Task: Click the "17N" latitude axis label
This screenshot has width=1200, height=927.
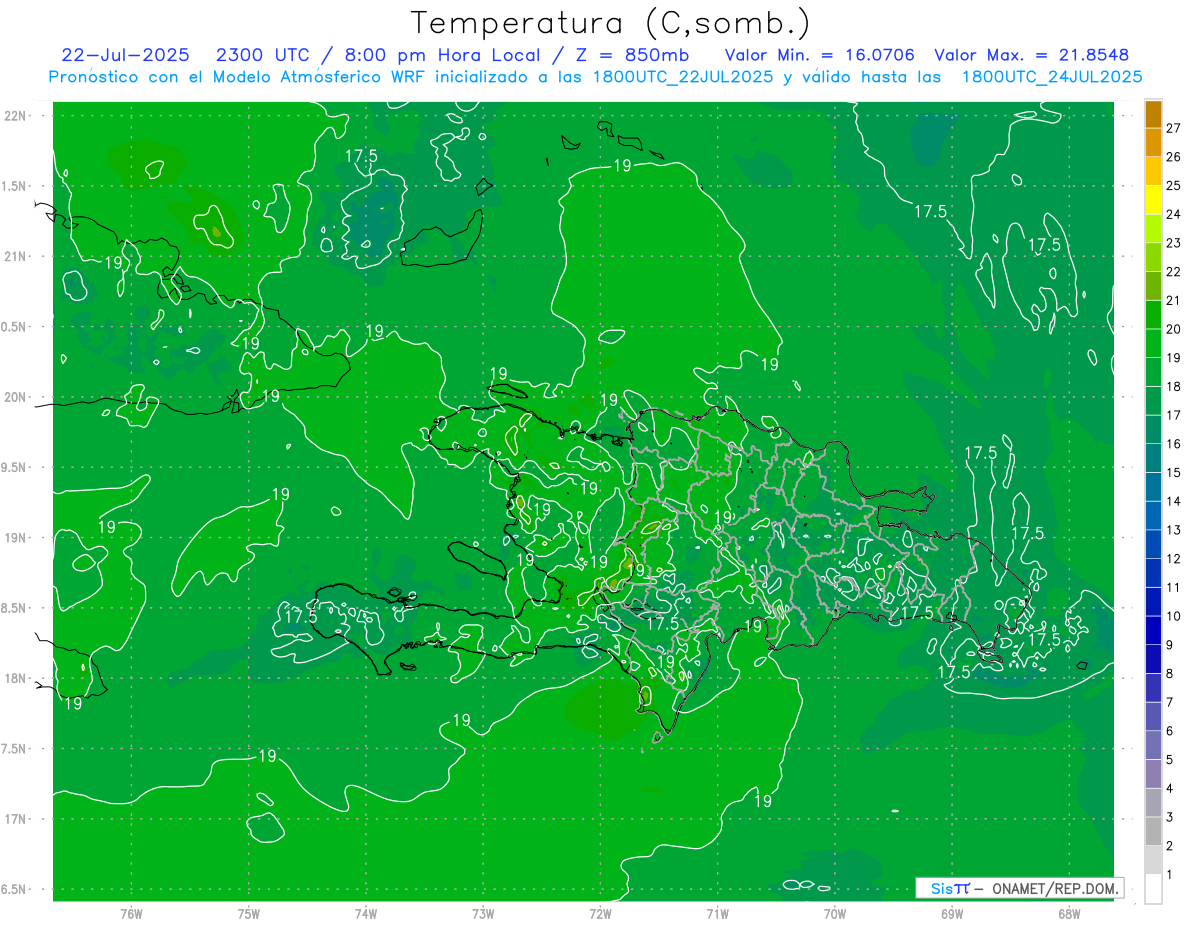Action: tap(16, 819)
